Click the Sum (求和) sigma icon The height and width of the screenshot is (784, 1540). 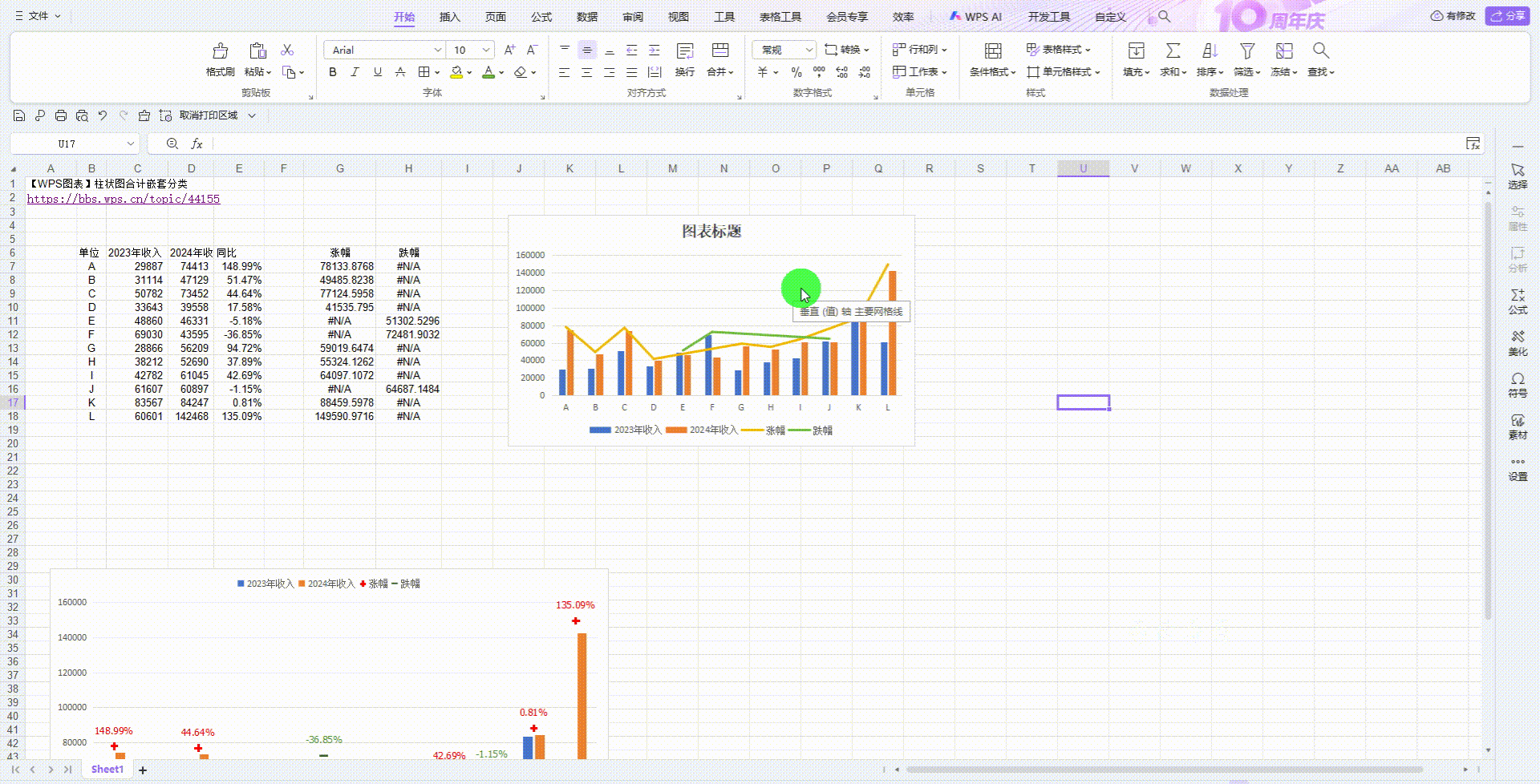(x=1173, y=51)
